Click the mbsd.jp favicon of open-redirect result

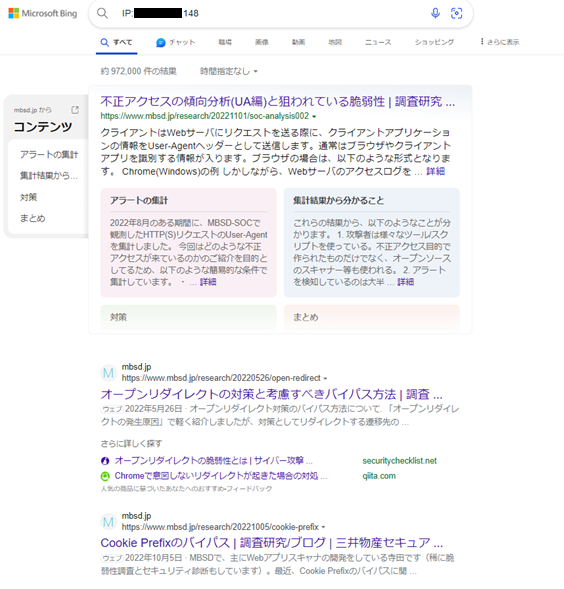tap(108, 373)
